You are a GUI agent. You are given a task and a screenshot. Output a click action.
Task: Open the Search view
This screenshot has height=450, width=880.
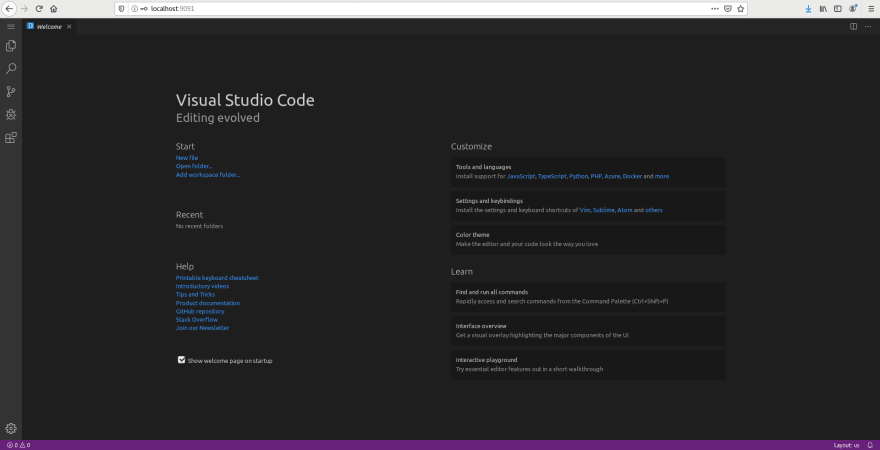[11, 69]
